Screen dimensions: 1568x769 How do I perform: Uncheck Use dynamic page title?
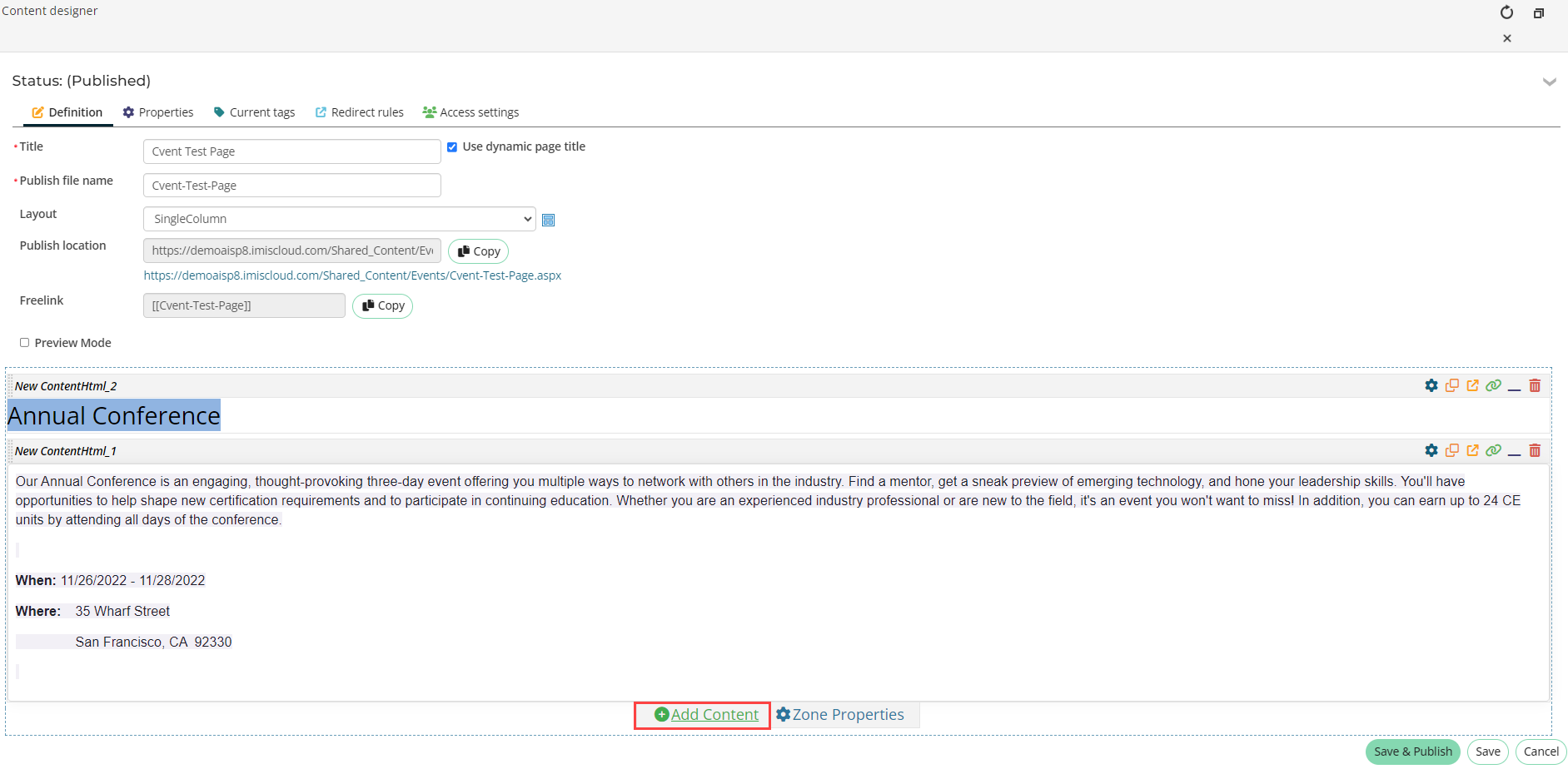tap(452, 147)
